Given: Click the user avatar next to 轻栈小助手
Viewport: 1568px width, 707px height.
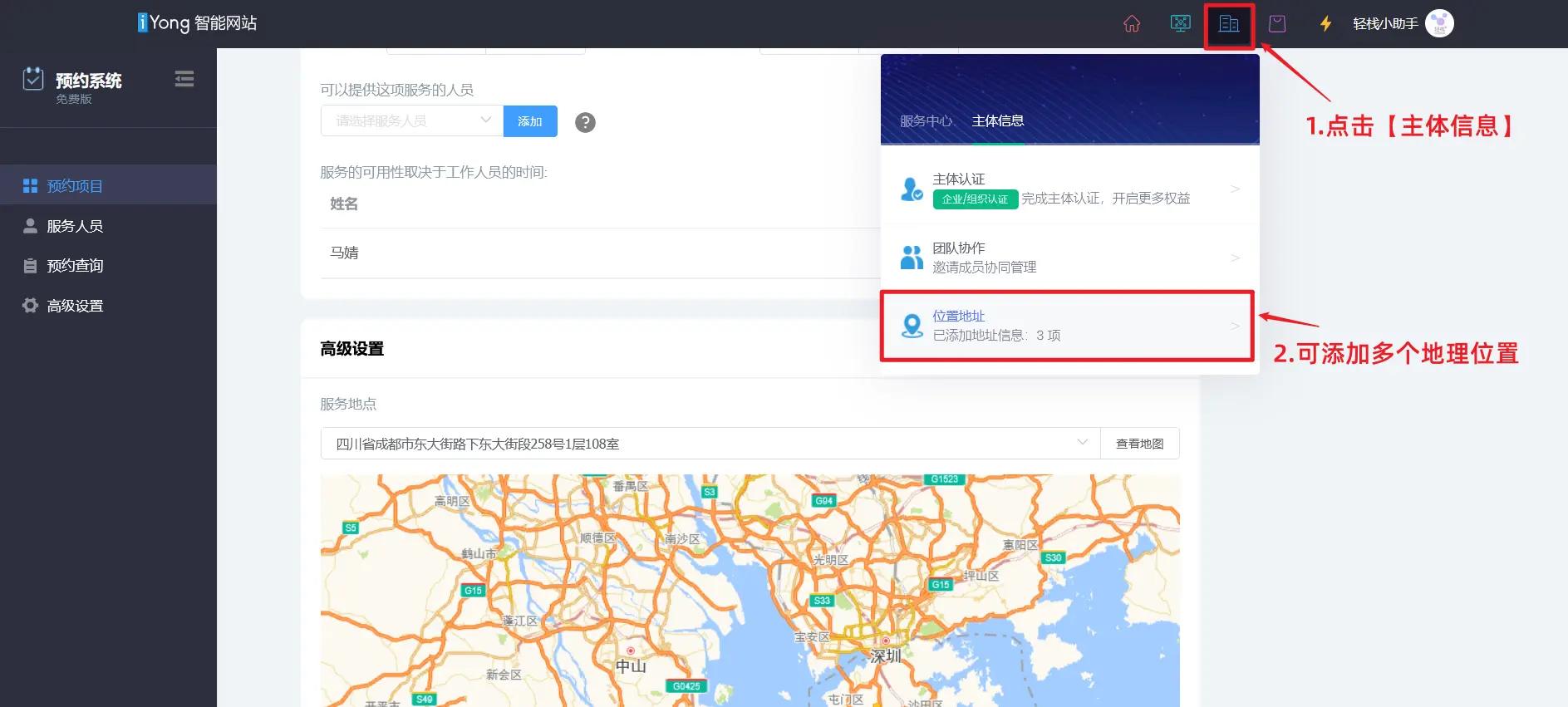Looking at the screenshot, I should pos(1439,24).
